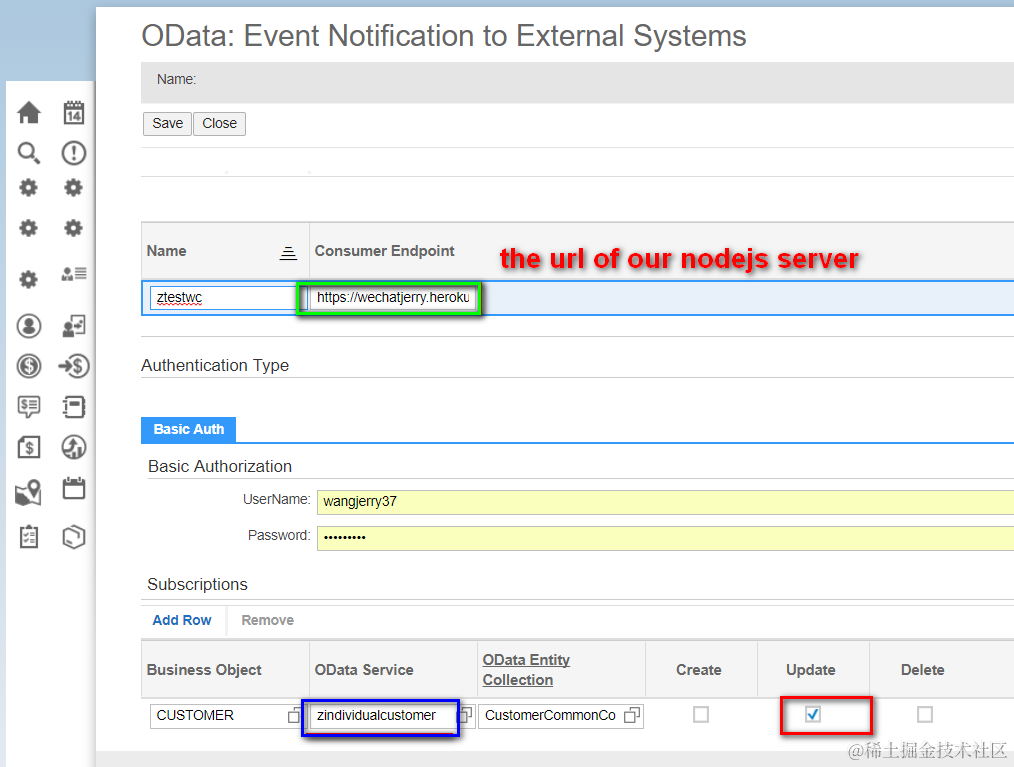Open value help for zindividualcustomer field
This screenshot has height=767, width=1014.
pos(464,715)
